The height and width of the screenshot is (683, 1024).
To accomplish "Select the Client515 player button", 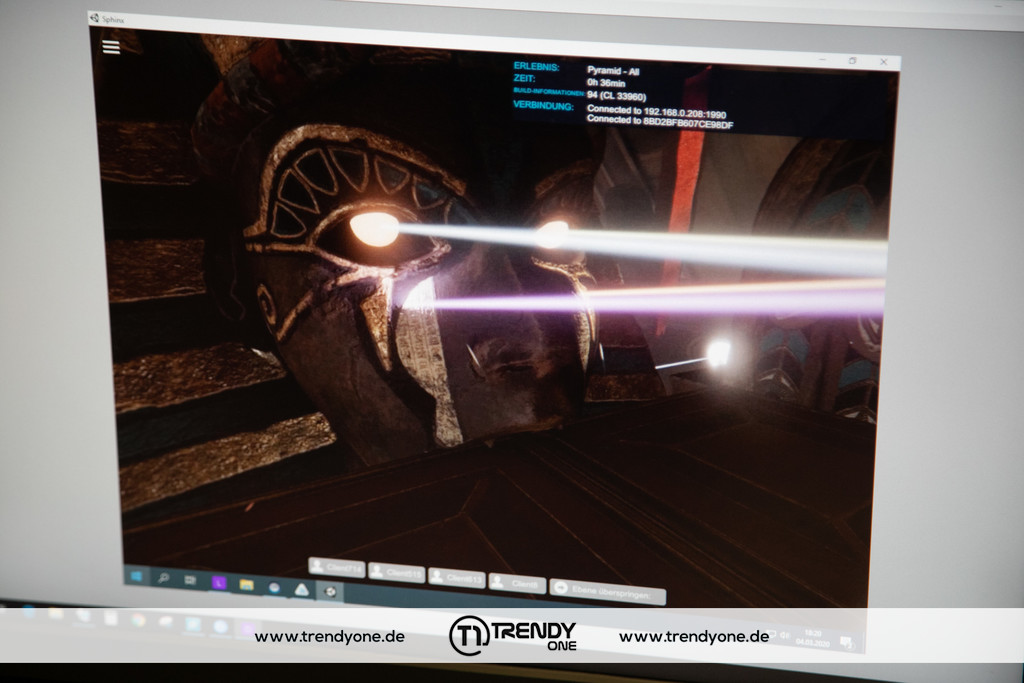I will pos(396,573).
